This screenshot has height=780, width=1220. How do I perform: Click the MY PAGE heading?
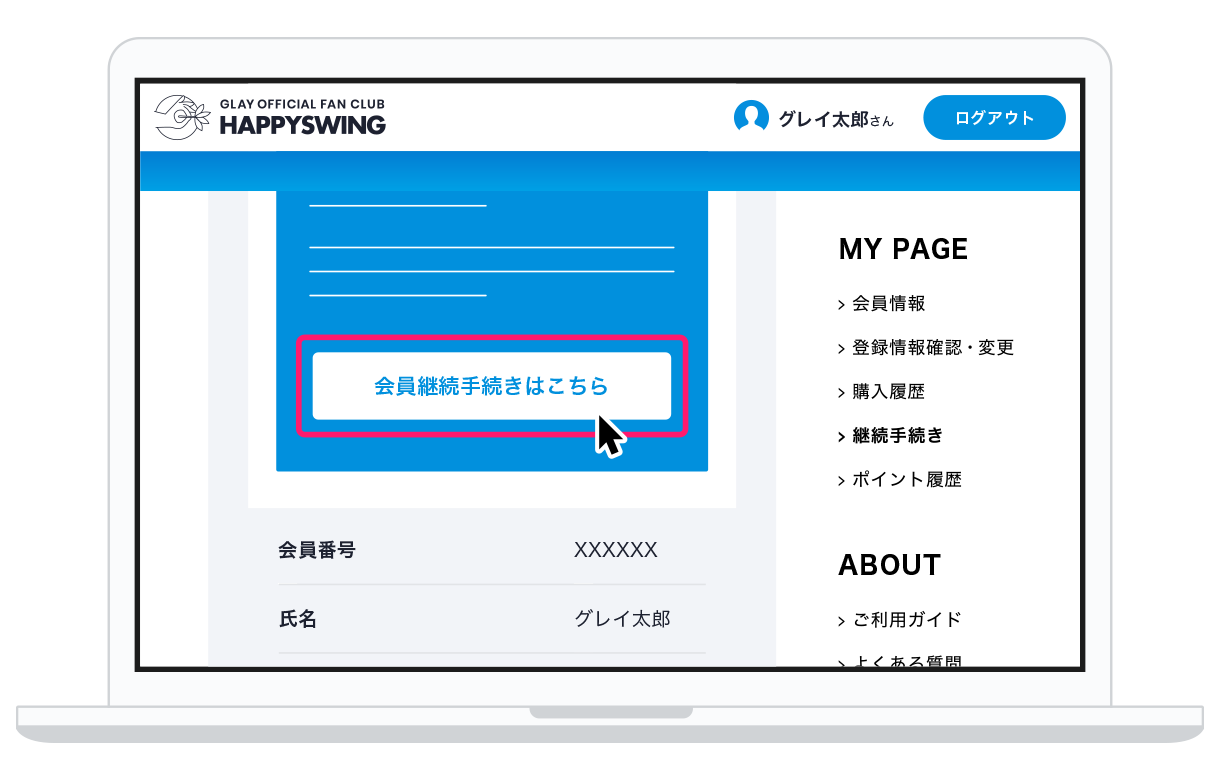coord(903,249)
